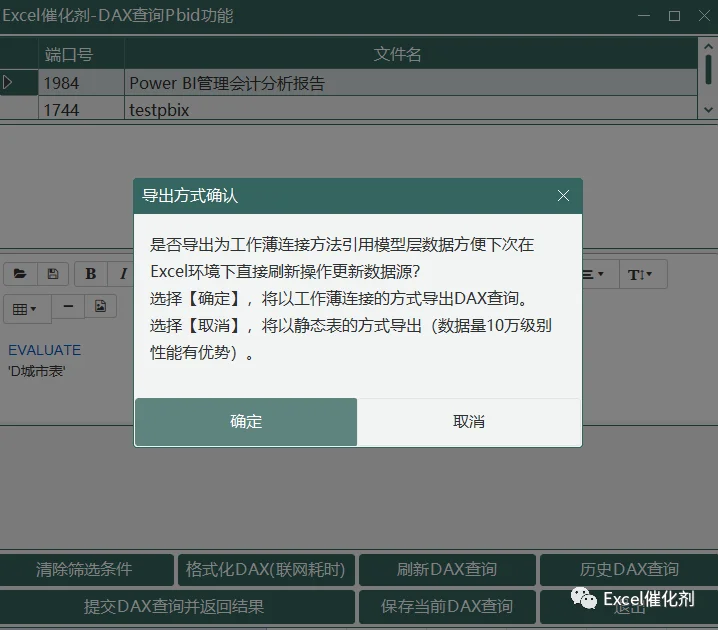
Task: Minimize the Excel催化剂 window
Action: coord(644,16)
